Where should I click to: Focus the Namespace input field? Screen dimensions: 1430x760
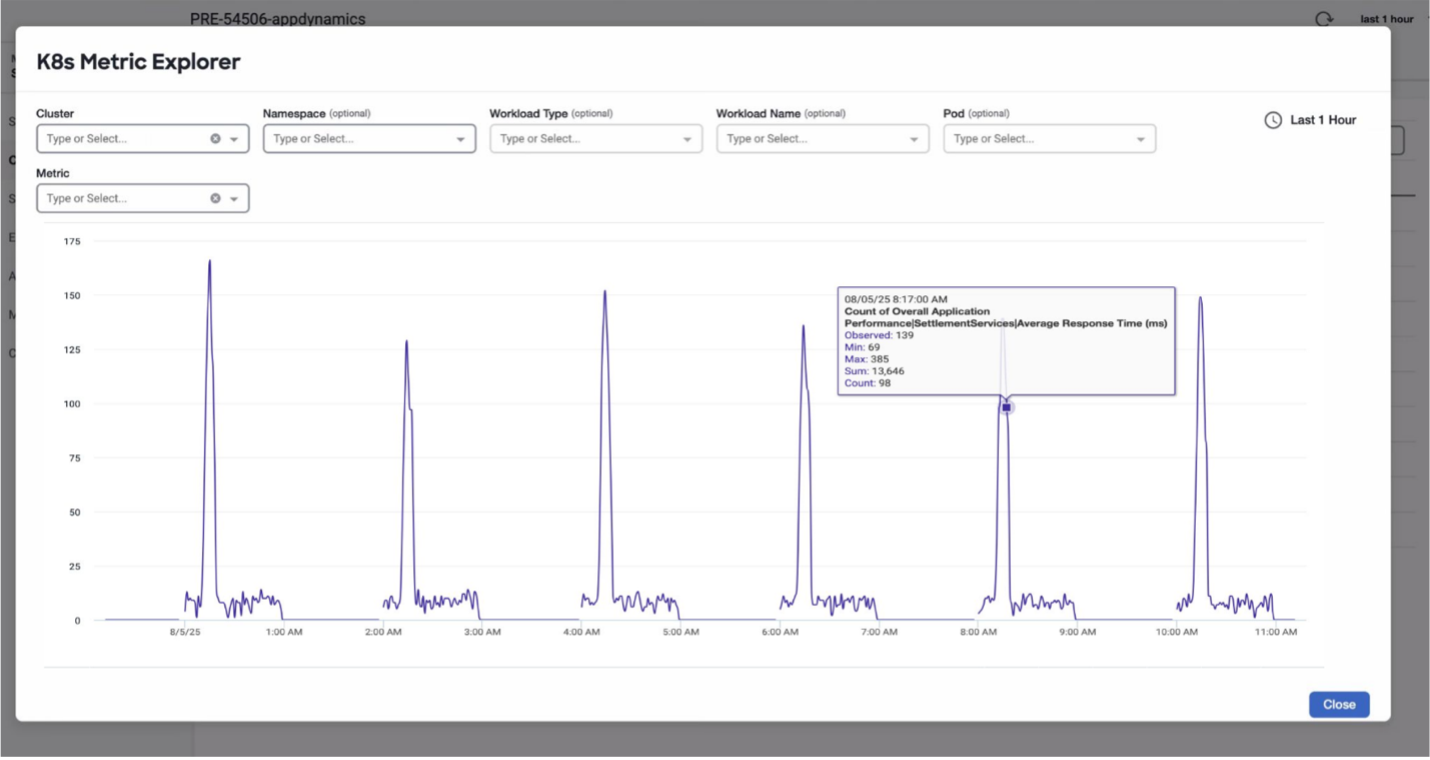tap(355, 139)
